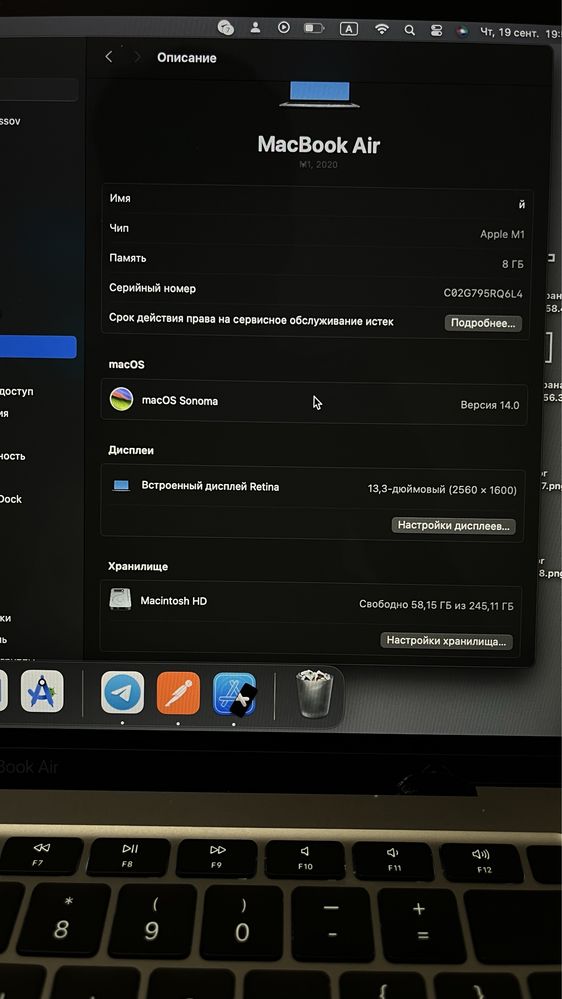The height and width of the screenshot is (999, 562).
Task: Click the 'Описание' window title
Action: pyautogui.click(x=187, y=58)
